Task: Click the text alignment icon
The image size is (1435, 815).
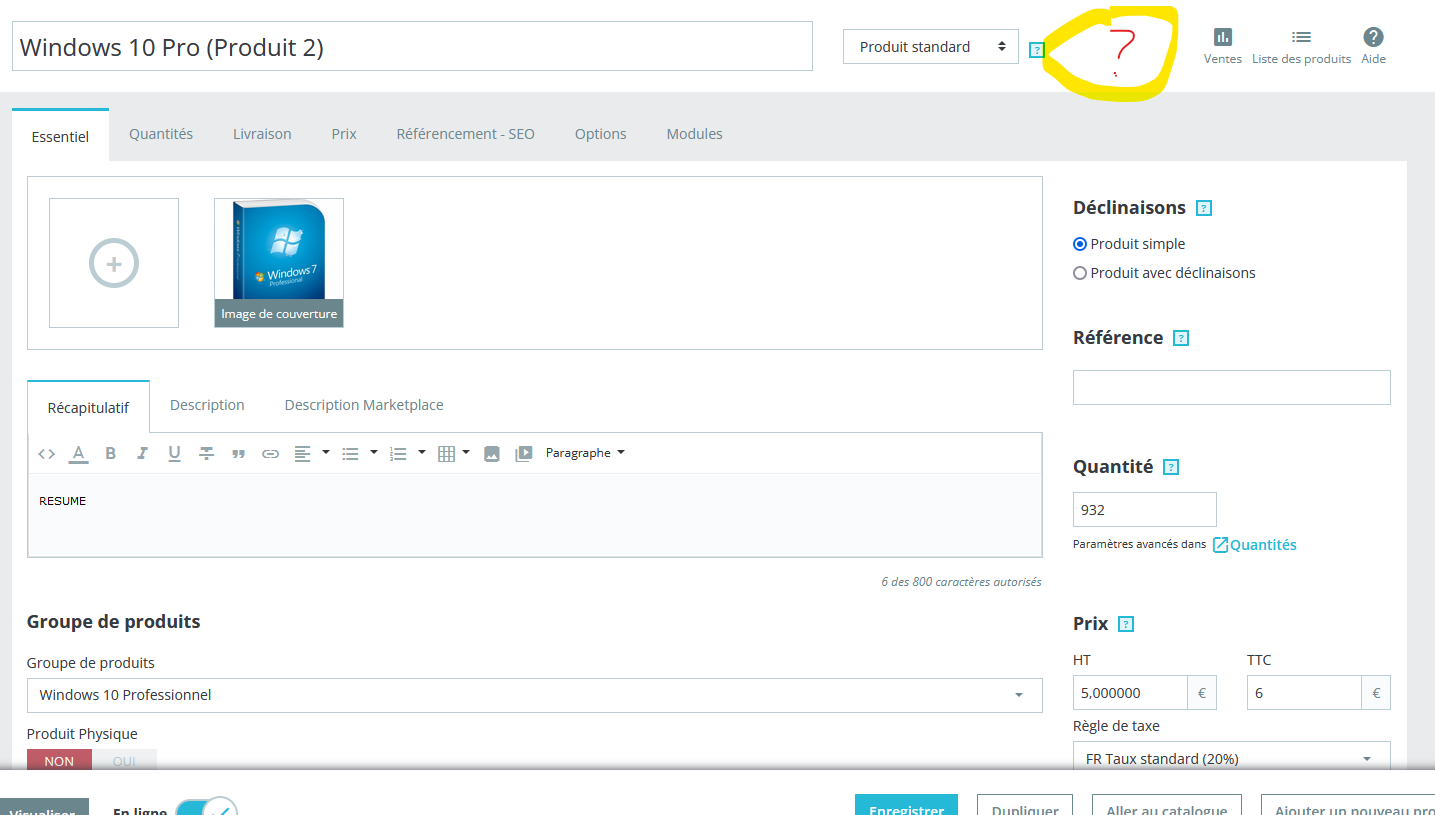Action: [302, 454]
